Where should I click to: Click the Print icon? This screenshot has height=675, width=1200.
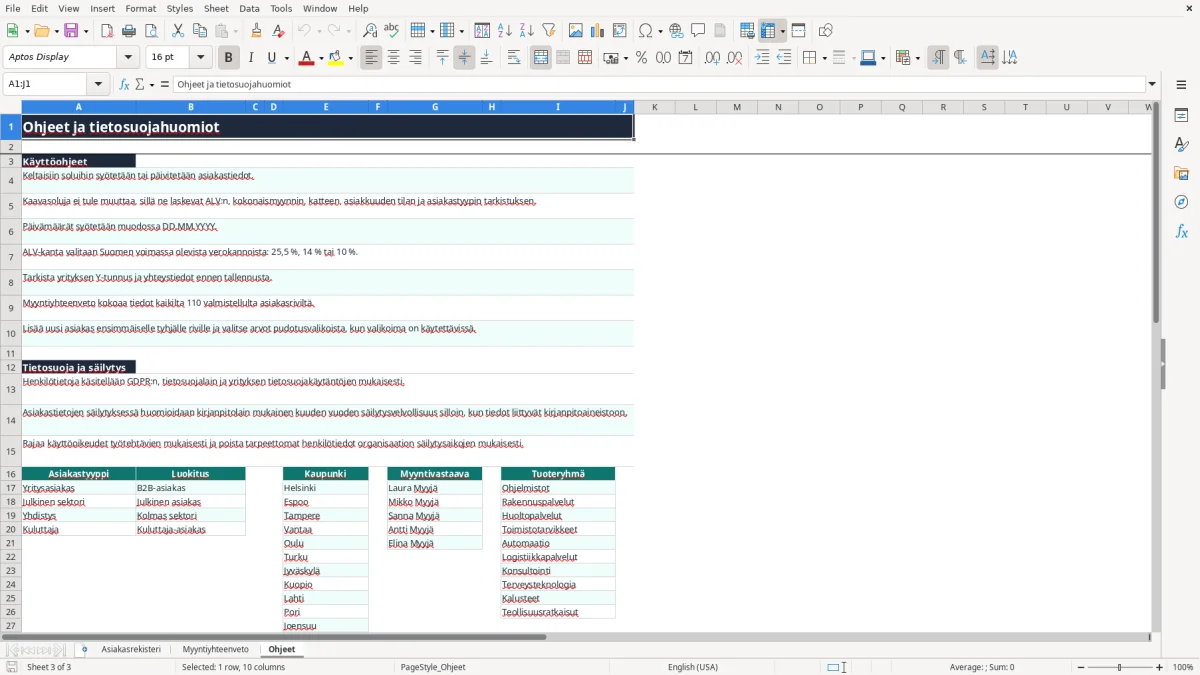click(129, 31)
